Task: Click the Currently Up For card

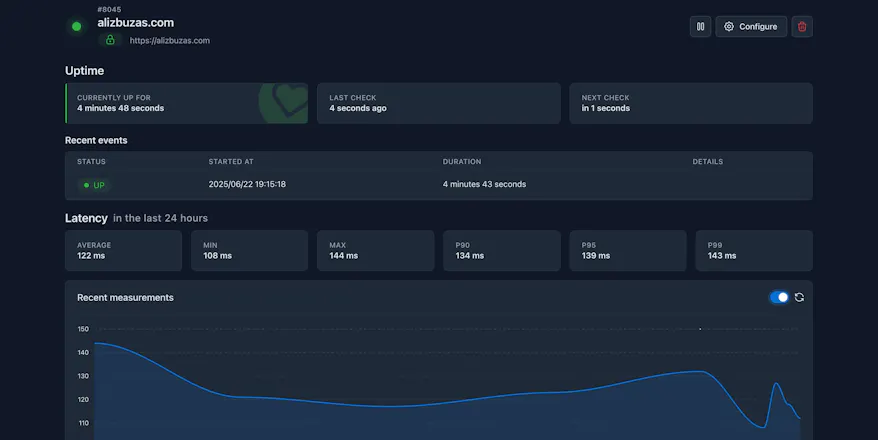Action: (x=186, y=103)
